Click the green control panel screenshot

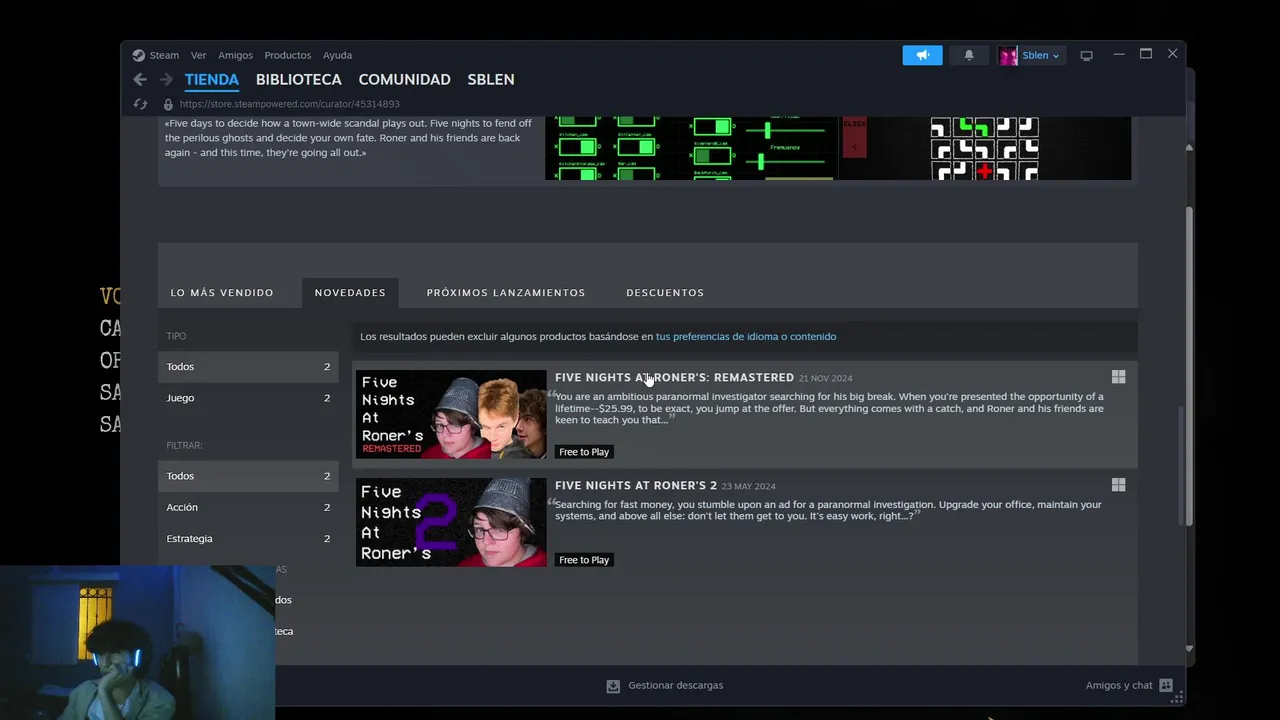coord(691,148)
